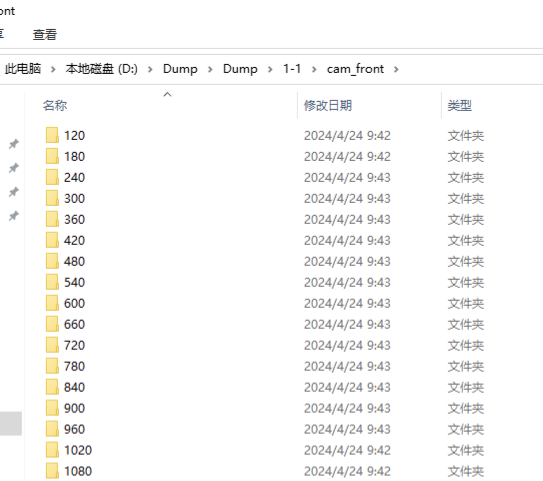Viewport: 543px width, 481px height.
Task: Select the folder icon for 120
Action: tap(52, 135)
